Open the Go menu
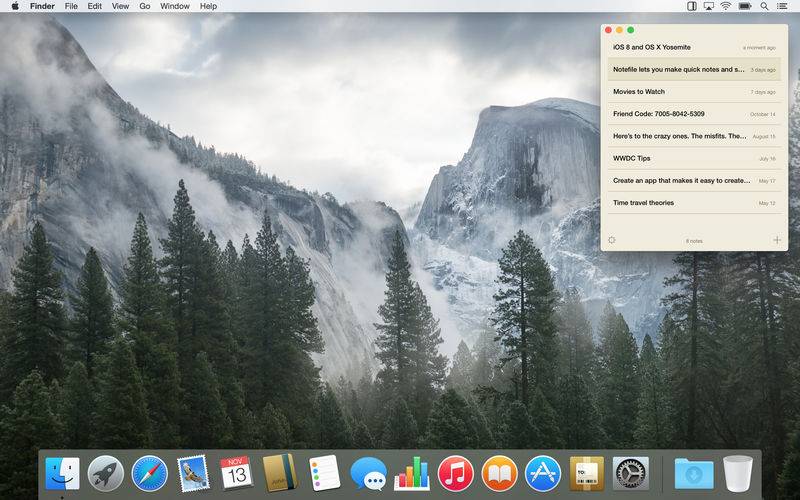Image resolution: width=800 pixels, height=500 pixels. coord(145,6)
